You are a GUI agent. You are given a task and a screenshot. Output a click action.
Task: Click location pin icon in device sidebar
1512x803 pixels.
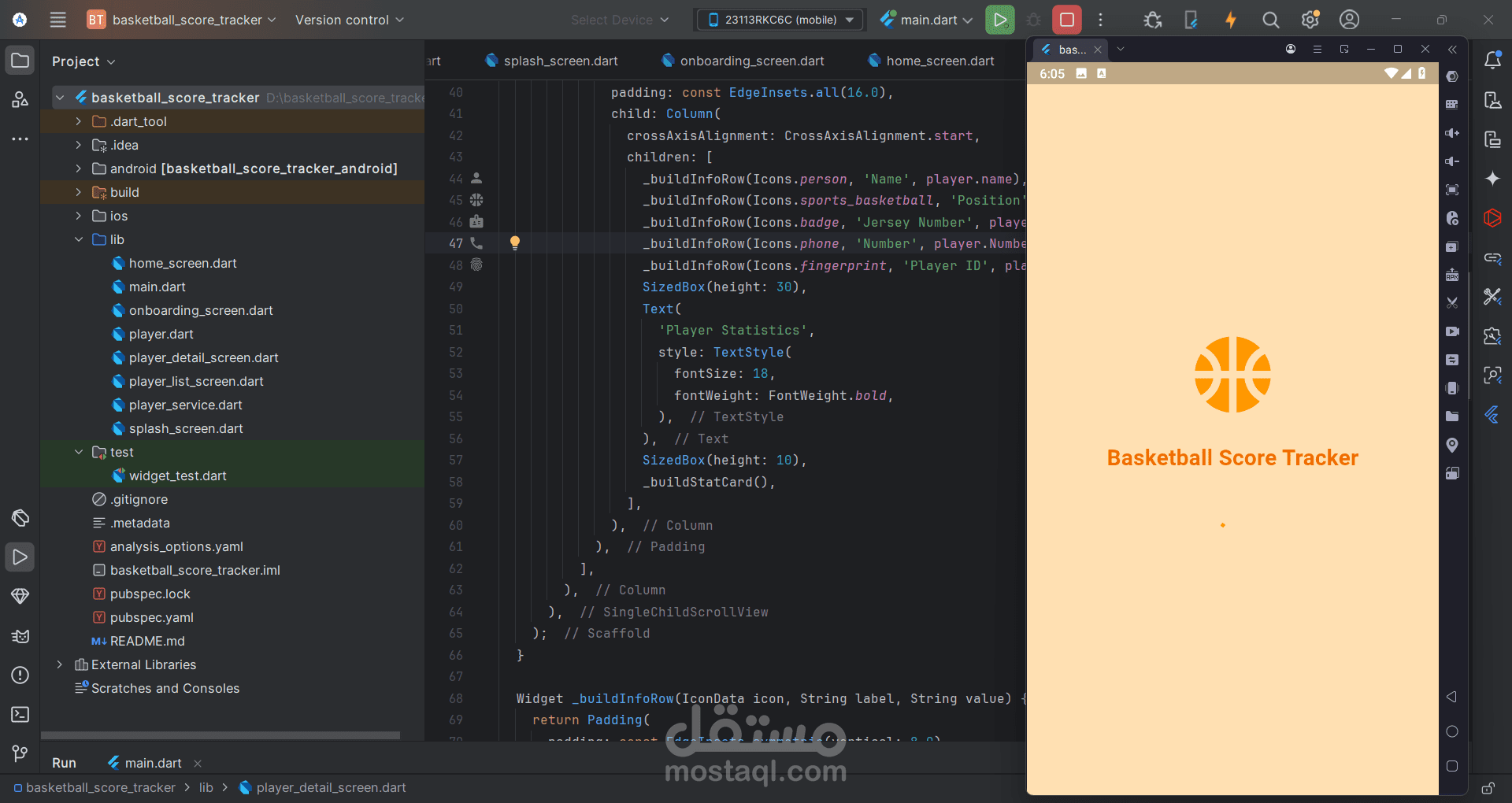pyautogui.click(x=1452, y=445)
